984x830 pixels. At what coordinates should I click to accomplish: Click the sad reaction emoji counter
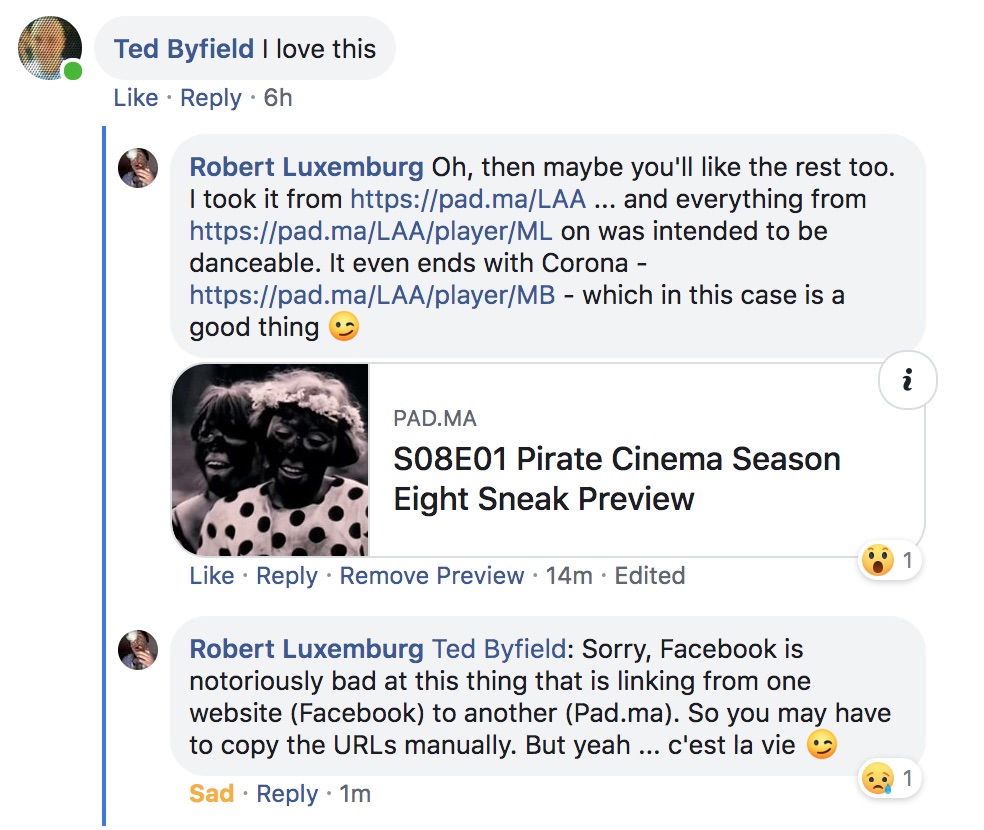pyautogui.click(x=889, y=779)
